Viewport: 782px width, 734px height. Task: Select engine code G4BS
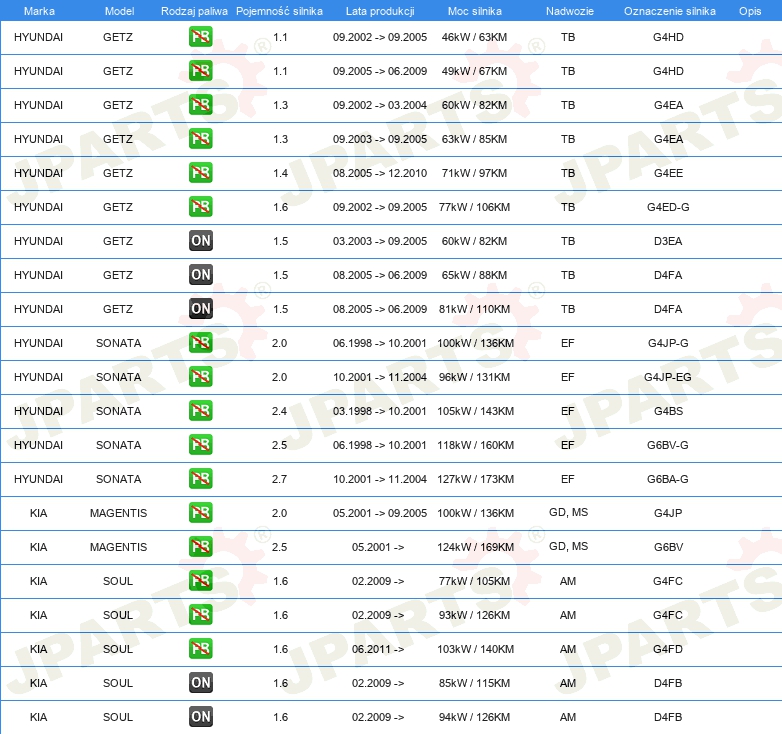[668, 411]
